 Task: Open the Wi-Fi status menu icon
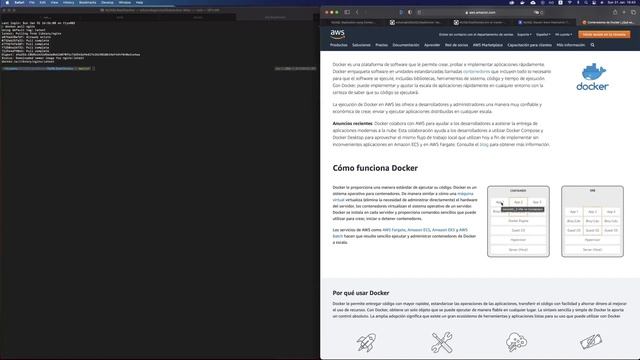coord(570,2)
